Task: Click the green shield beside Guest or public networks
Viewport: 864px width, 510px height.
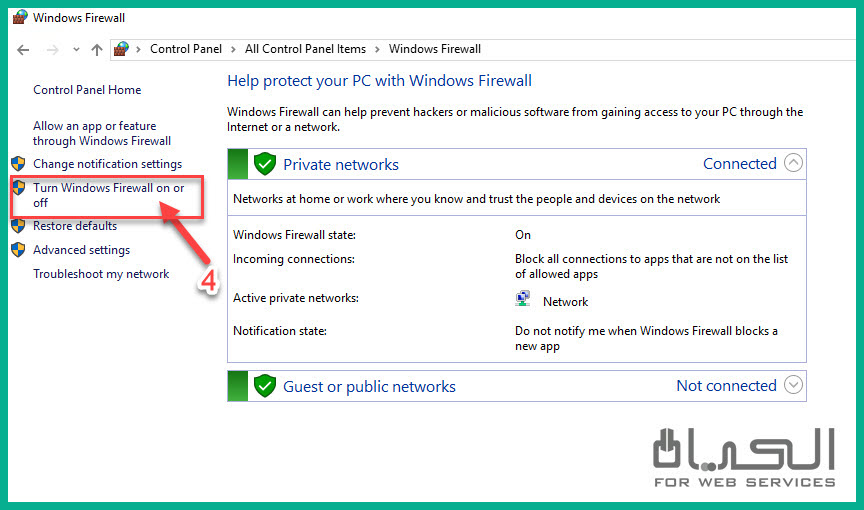Action: click(x=264, y=386)
